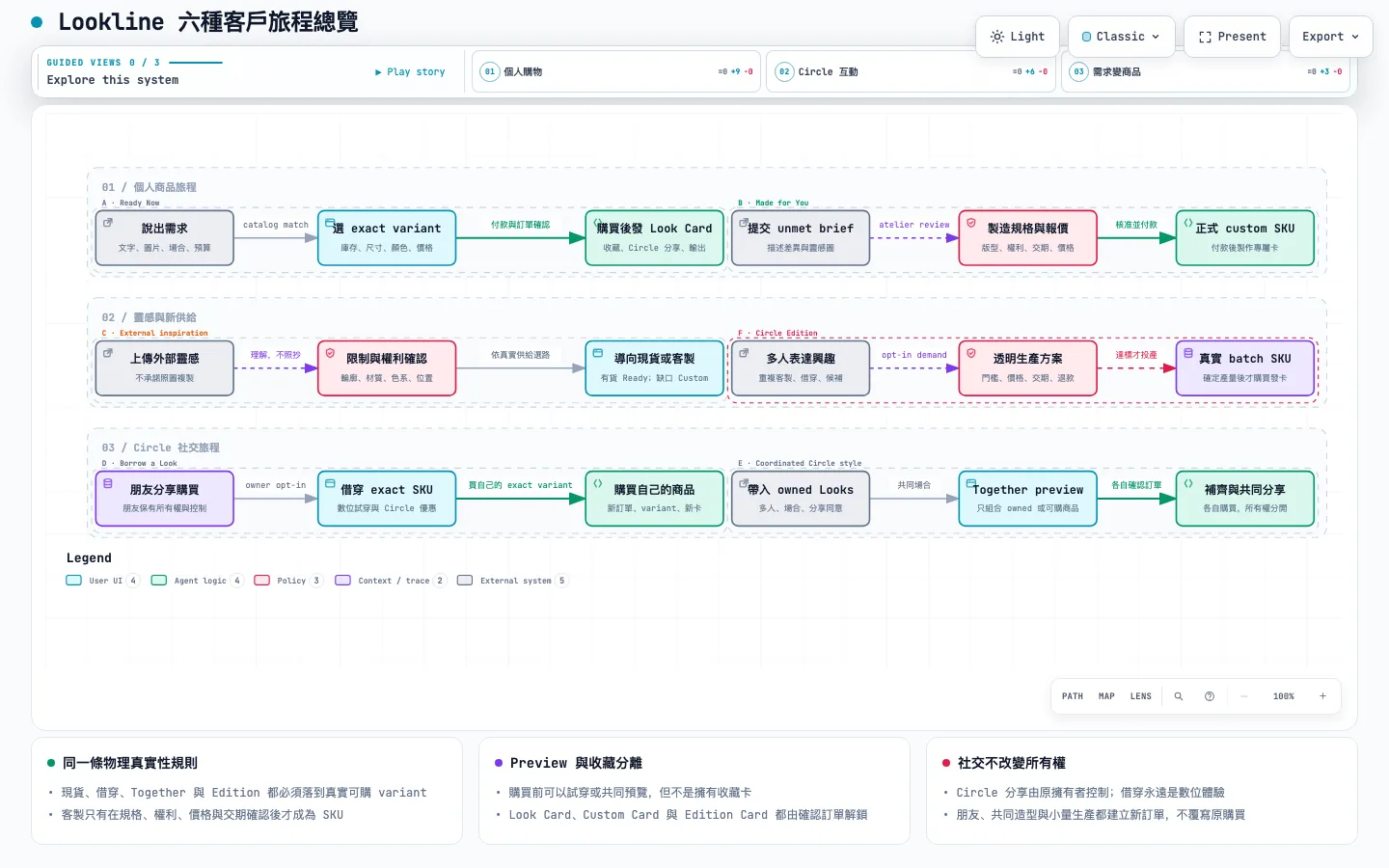Click external icon on 上傳外部靈感 node
The image size is (1389, 868).
108,353
